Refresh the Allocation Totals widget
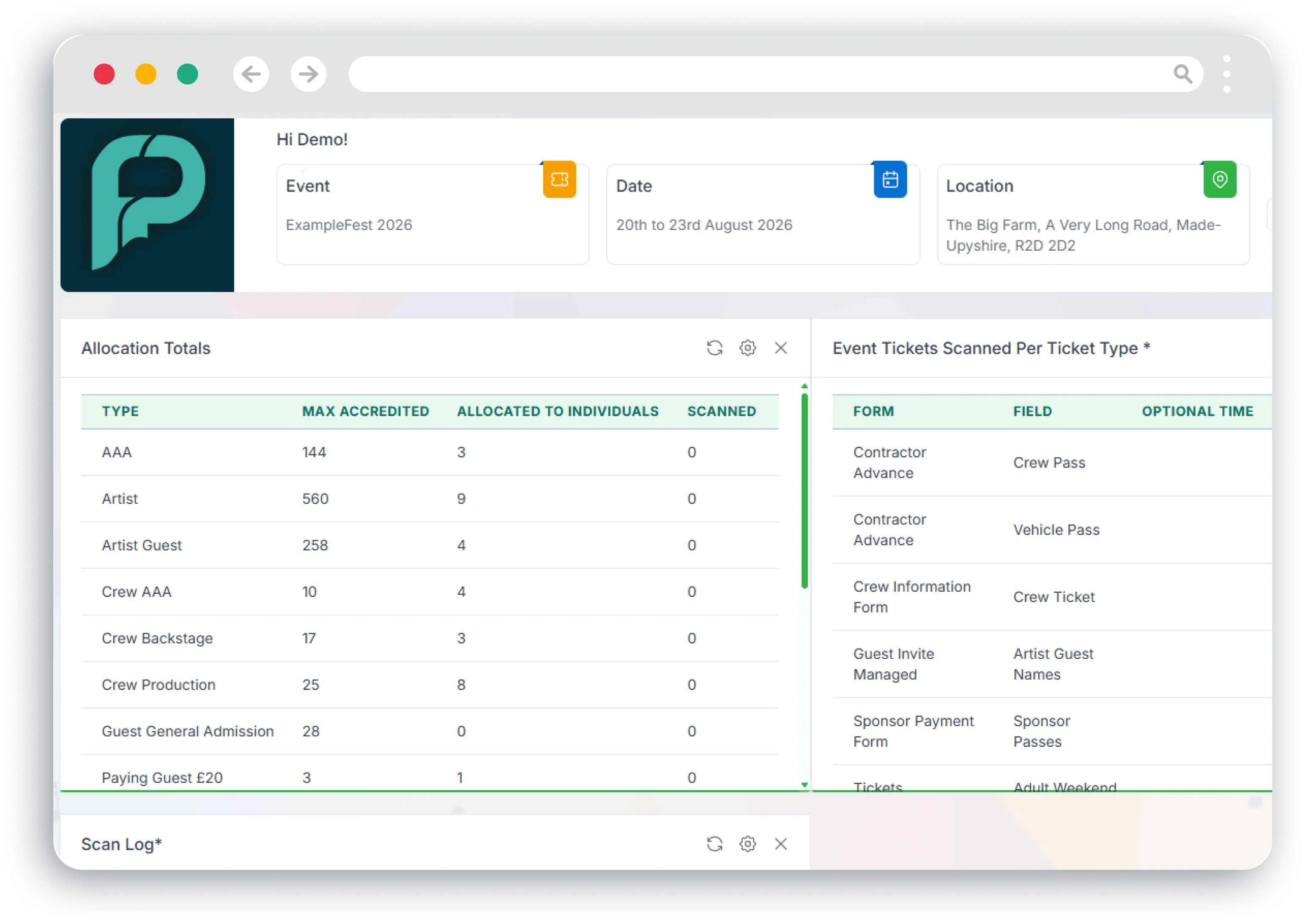The height and width of the screenshot is (924, 1308). pos(714,347)
